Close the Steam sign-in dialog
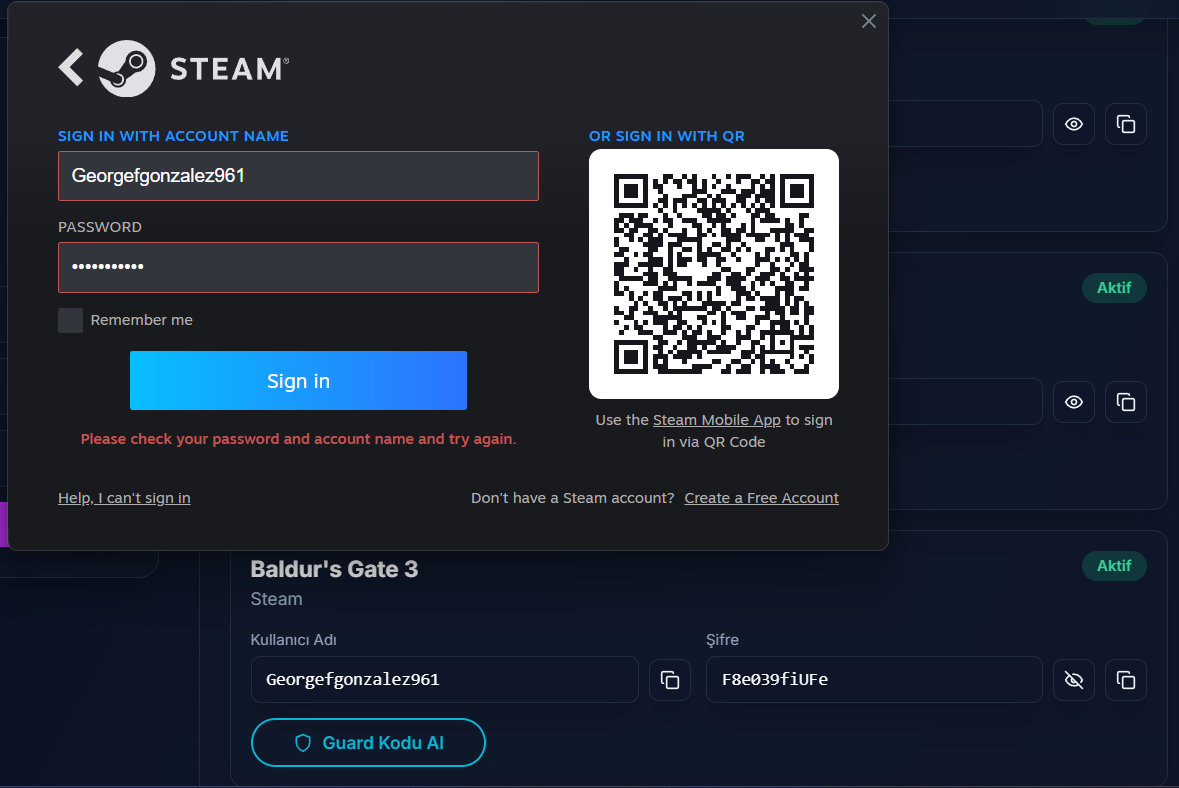1179x788 pixels. 868,21
